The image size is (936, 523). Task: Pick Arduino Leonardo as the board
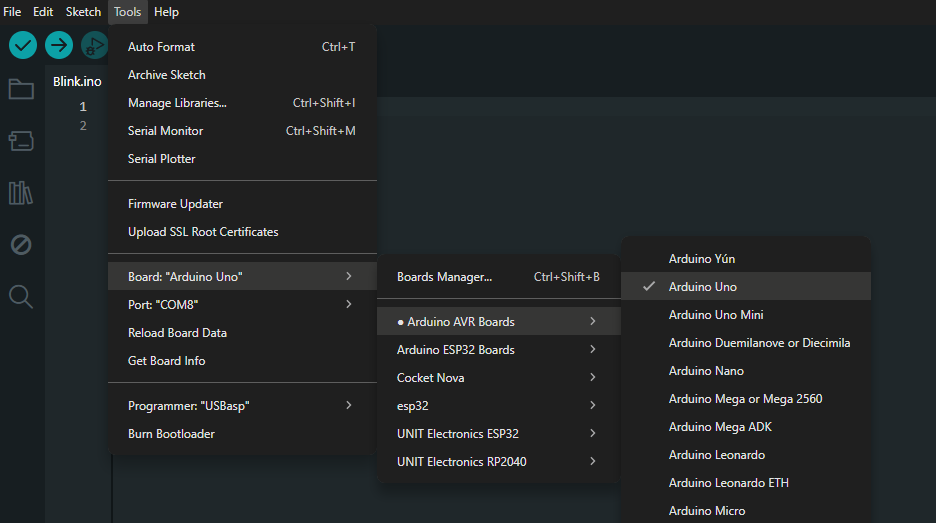coord(716,455)
